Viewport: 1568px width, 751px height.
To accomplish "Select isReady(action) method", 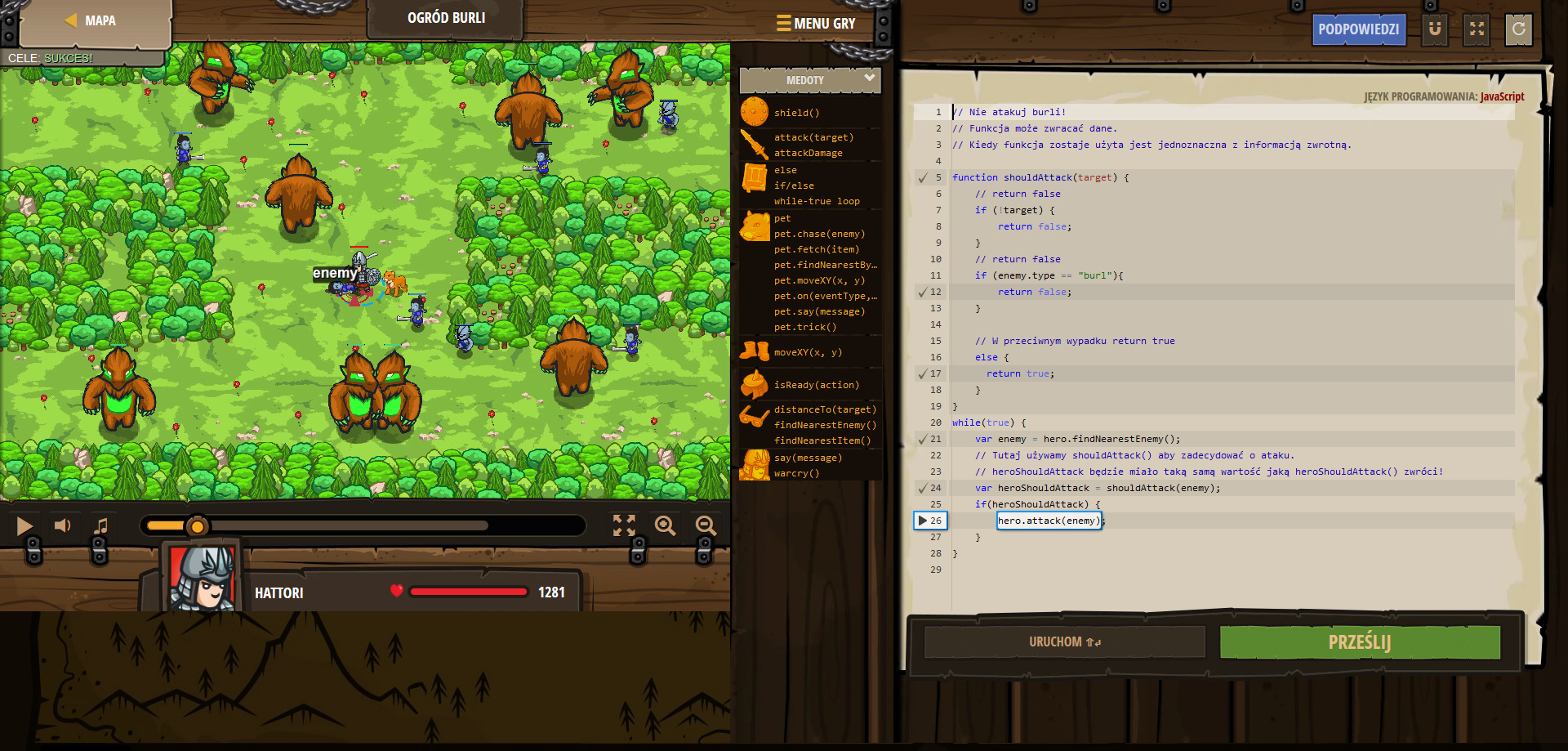I will pyautogui.click(x=817, y=385).
